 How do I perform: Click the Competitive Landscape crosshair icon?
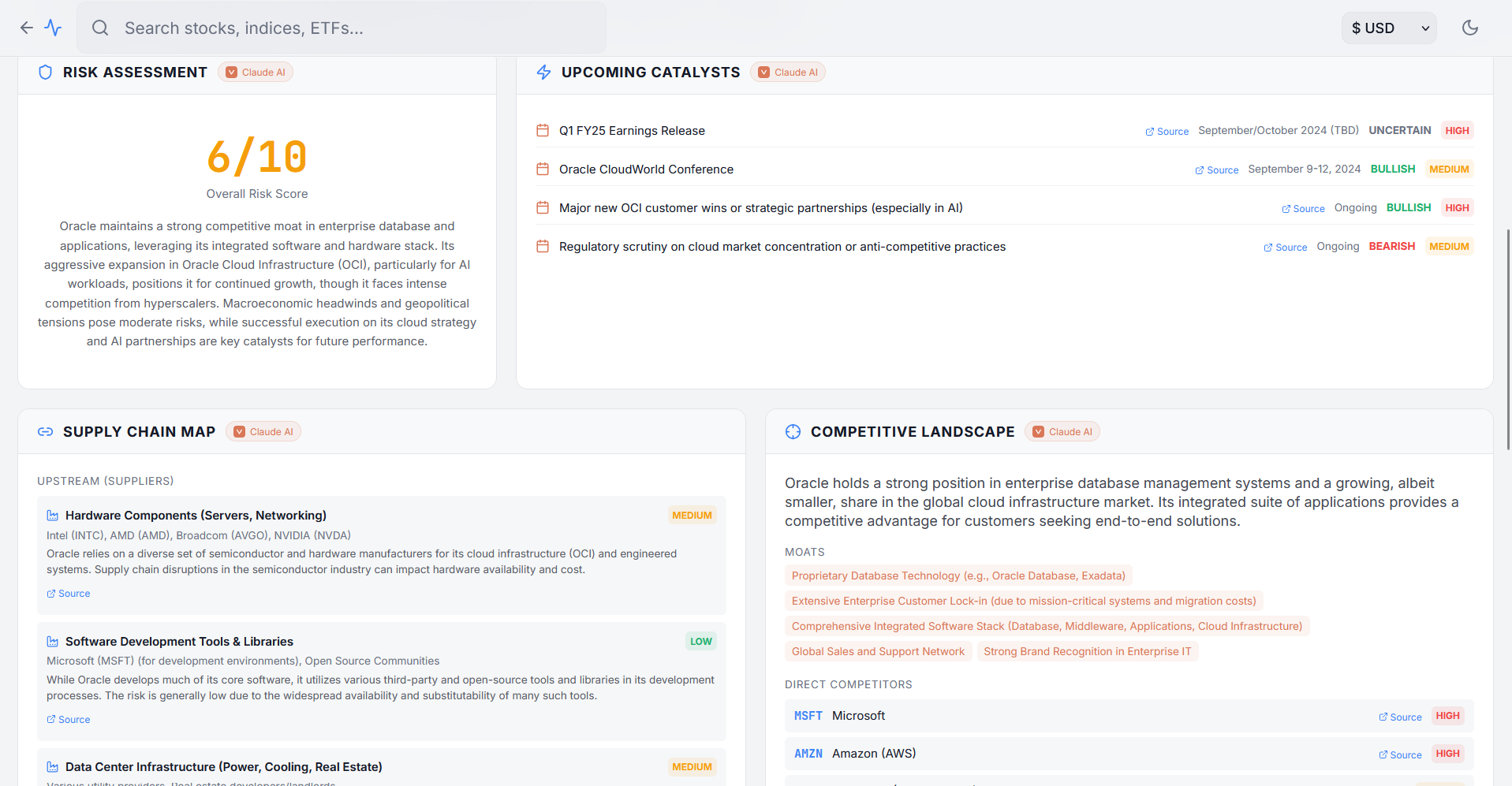pos(793,432)
